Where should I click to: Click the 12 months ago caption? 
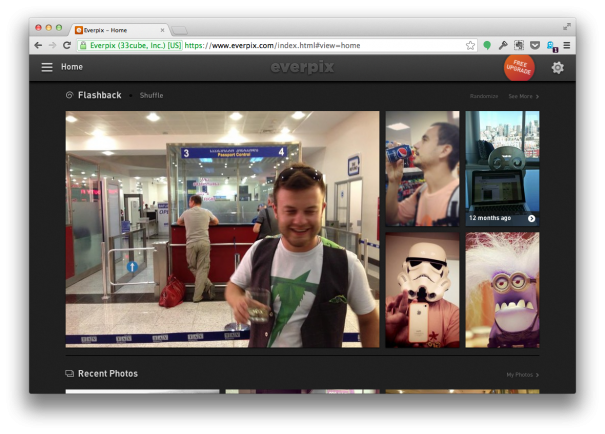tap(490, 218)
